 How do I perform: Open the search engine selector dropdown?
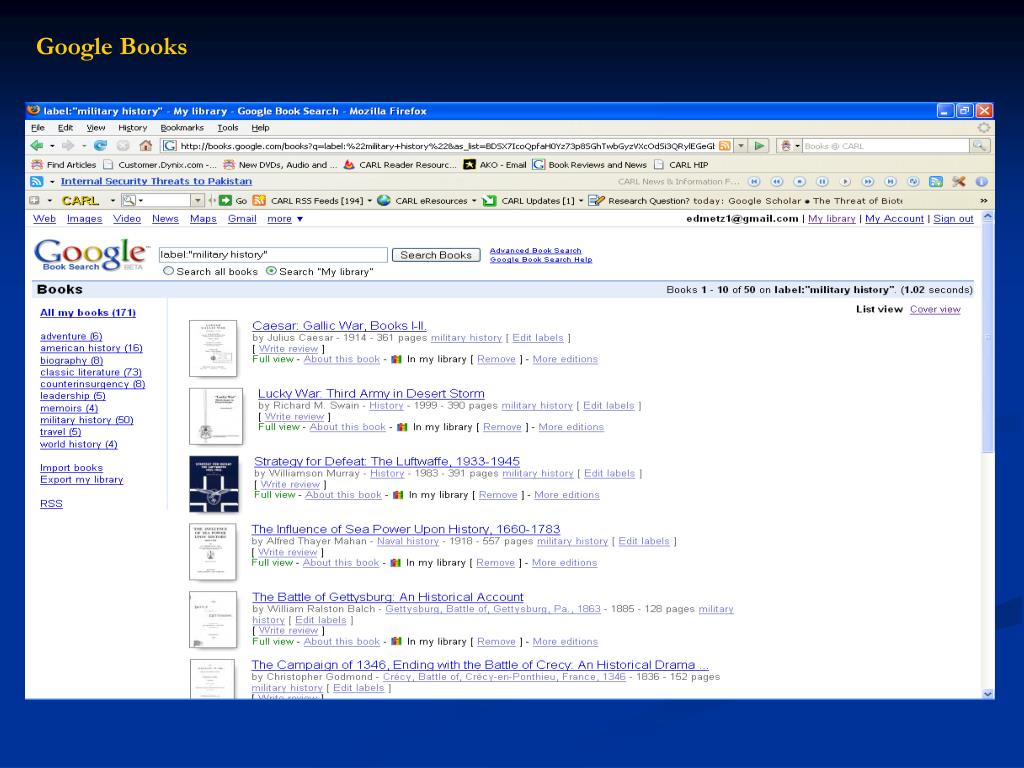tap(797, 146)
